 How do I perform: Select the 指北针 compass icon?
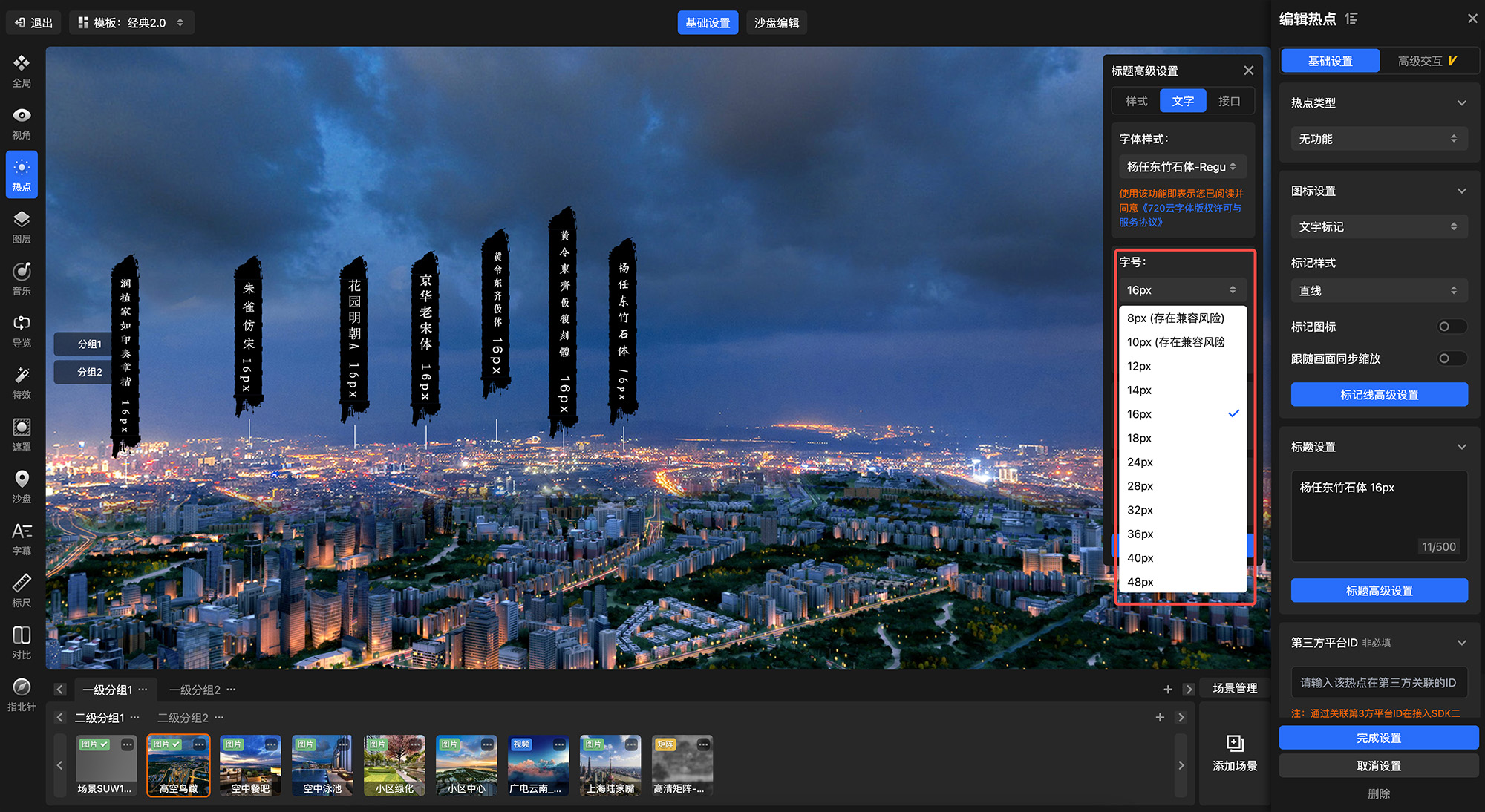(x=22, y=687)
